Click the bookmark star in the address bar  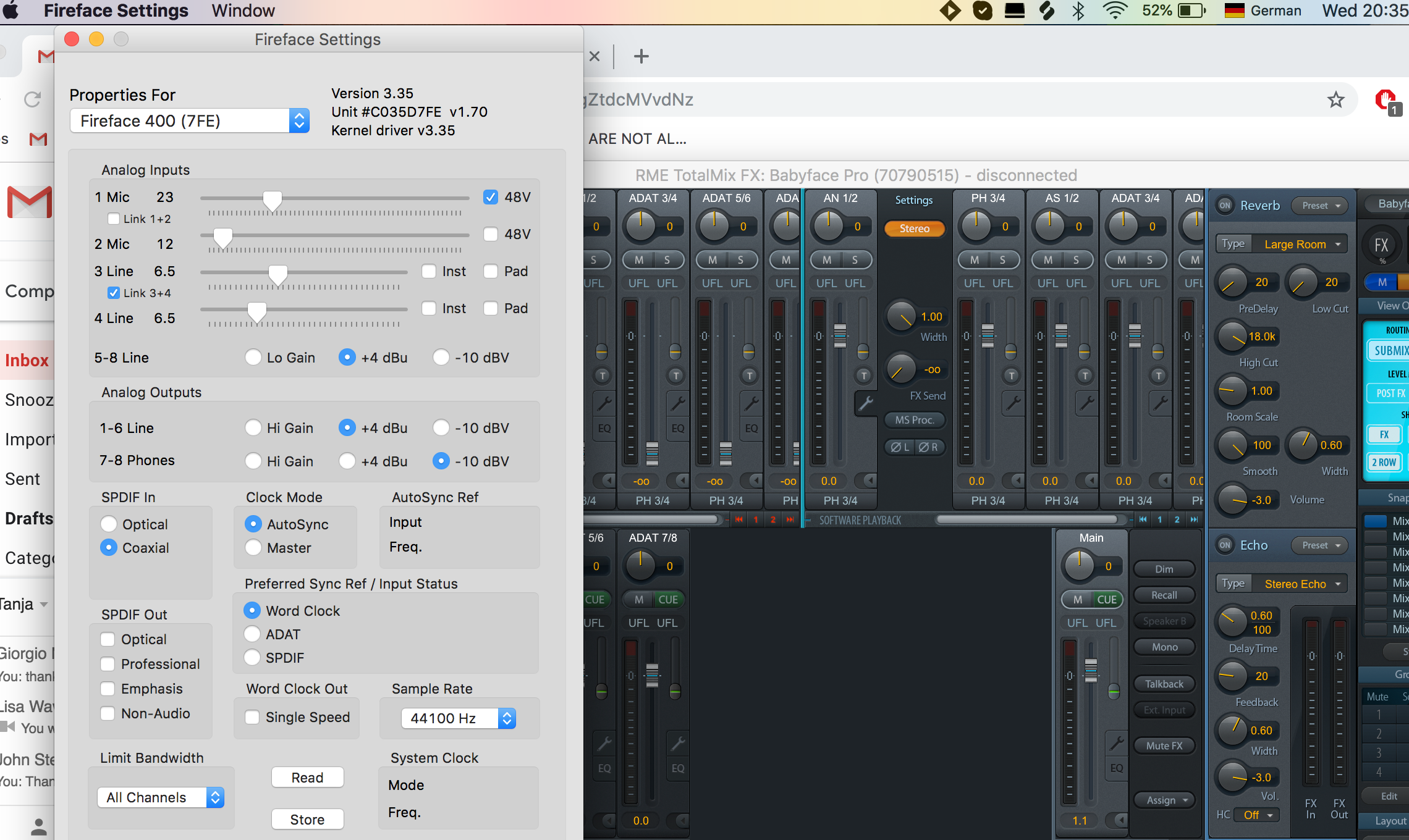[x=1336, y=99]
